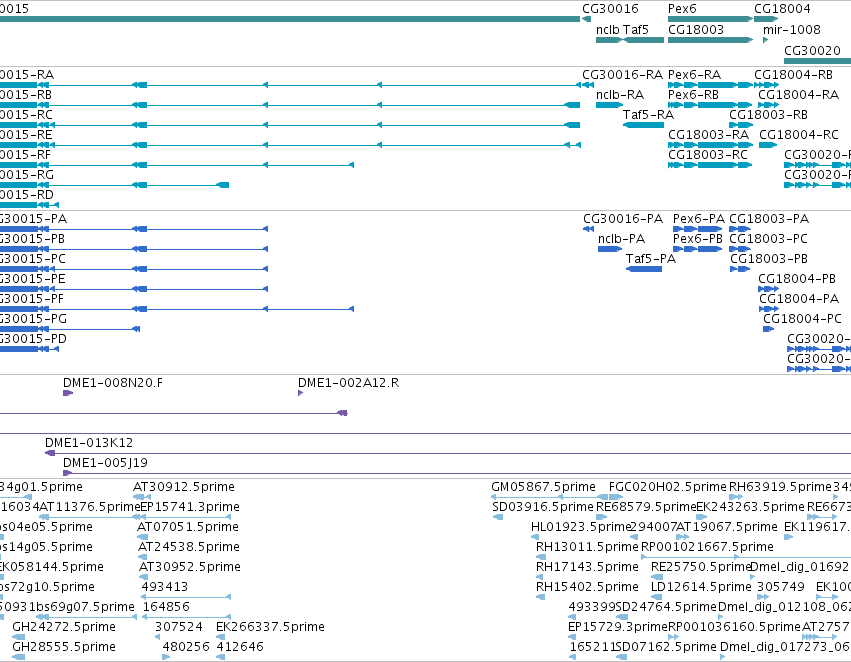The image size is (851, 662).
Task: Click the GH24272.5prime EST label
Action: click(x=64, y=627)
